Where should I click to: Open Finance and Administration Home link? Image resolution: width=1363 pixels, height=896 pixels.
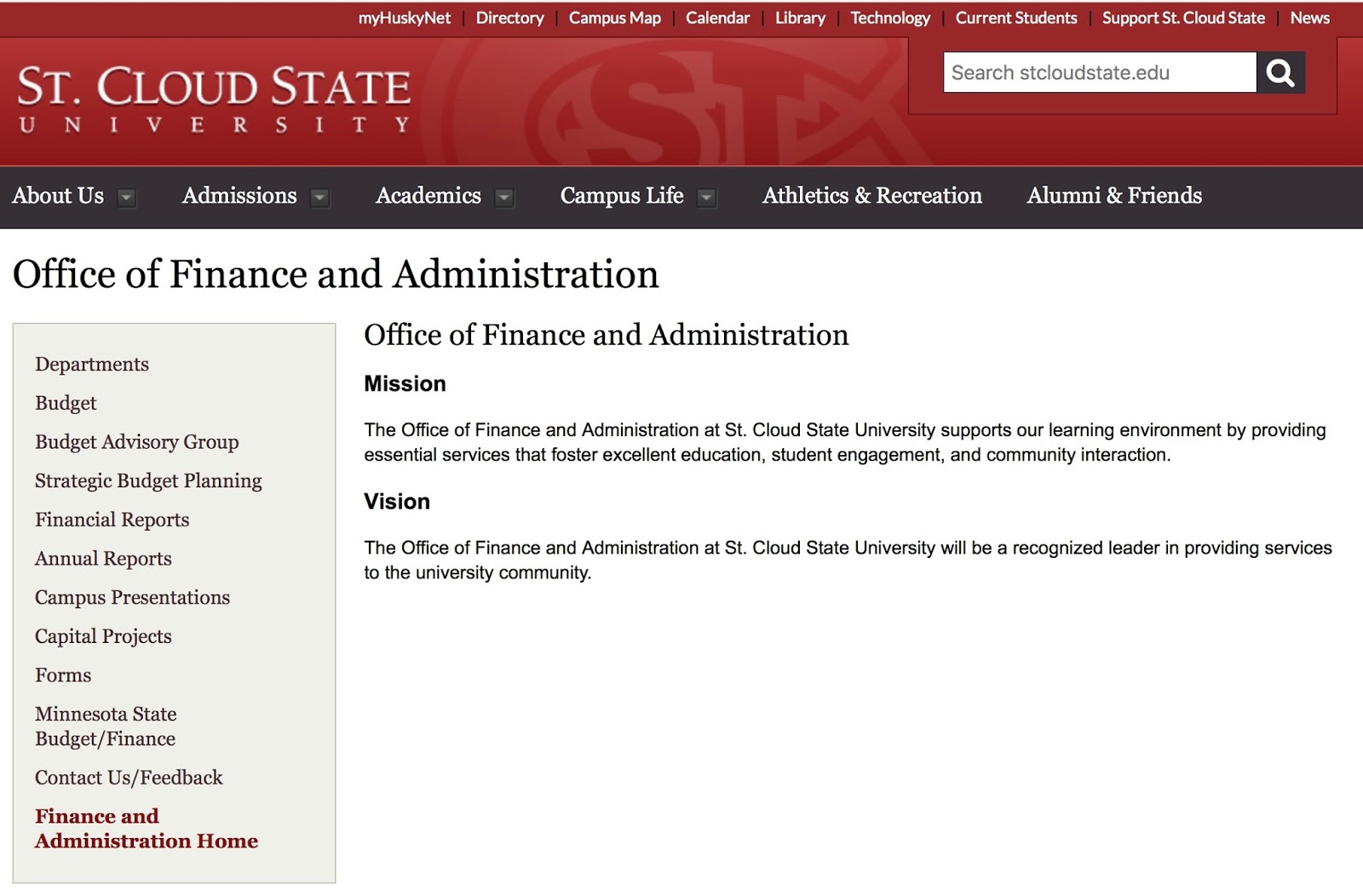tap(147, 829)
